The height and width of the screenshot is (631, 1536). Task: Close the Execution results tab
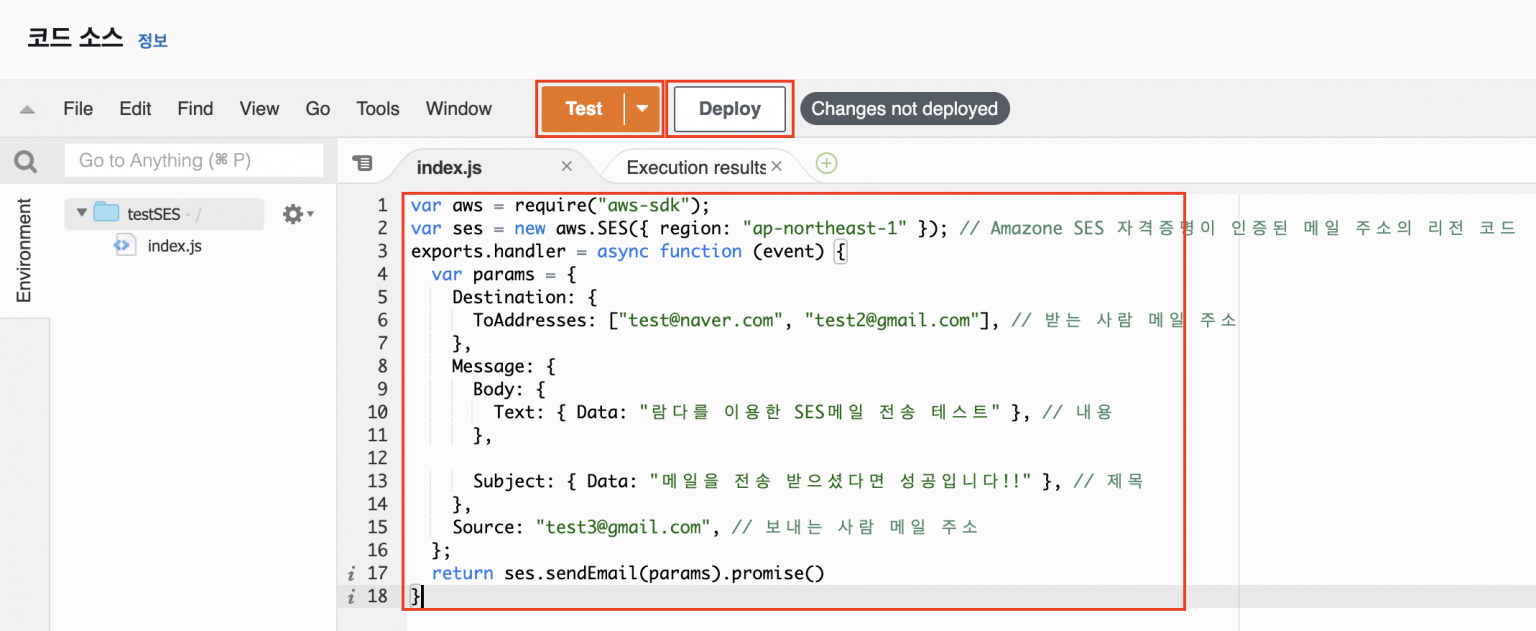pos(777,166)
